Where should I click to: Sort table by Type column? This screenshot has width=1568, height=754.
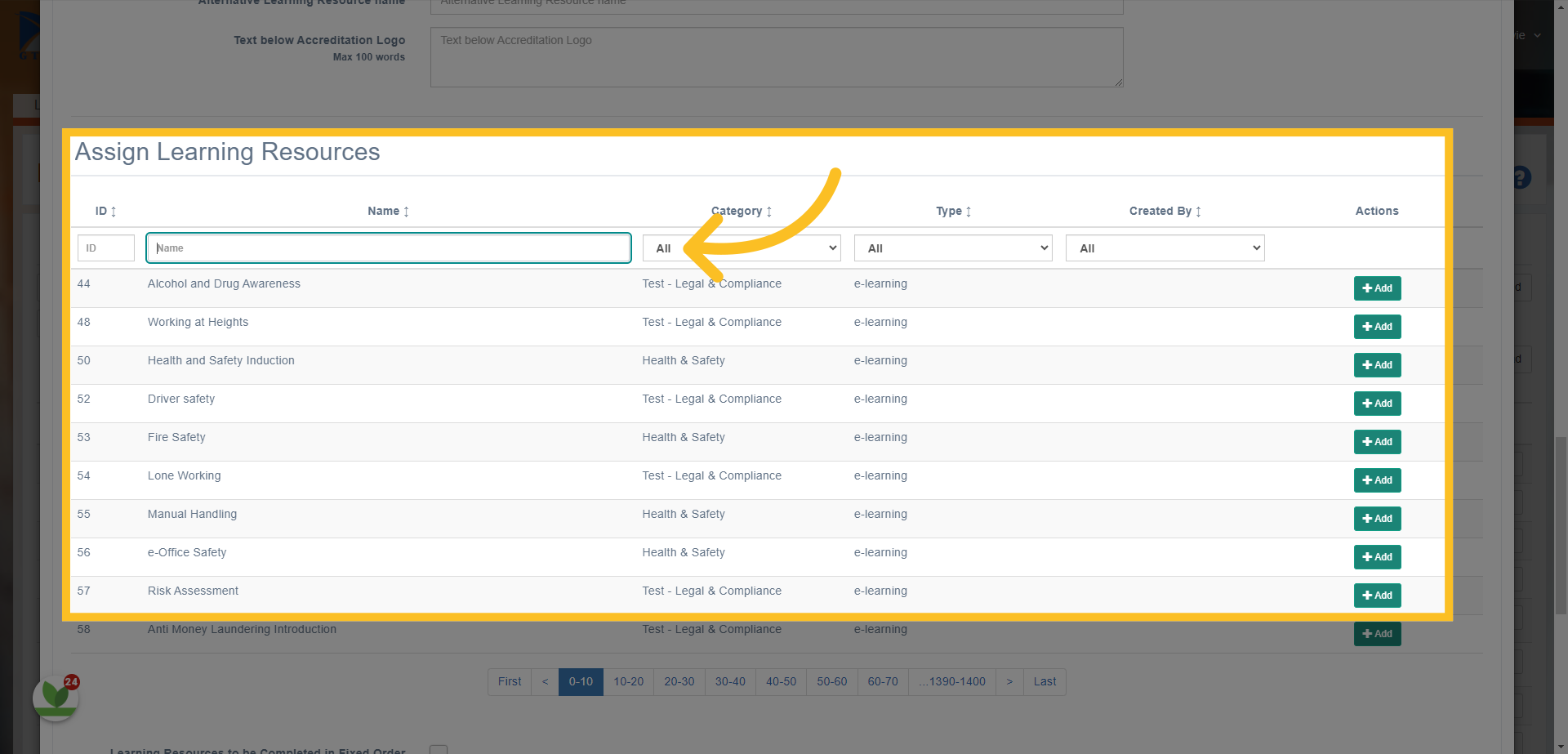(954, 211)
